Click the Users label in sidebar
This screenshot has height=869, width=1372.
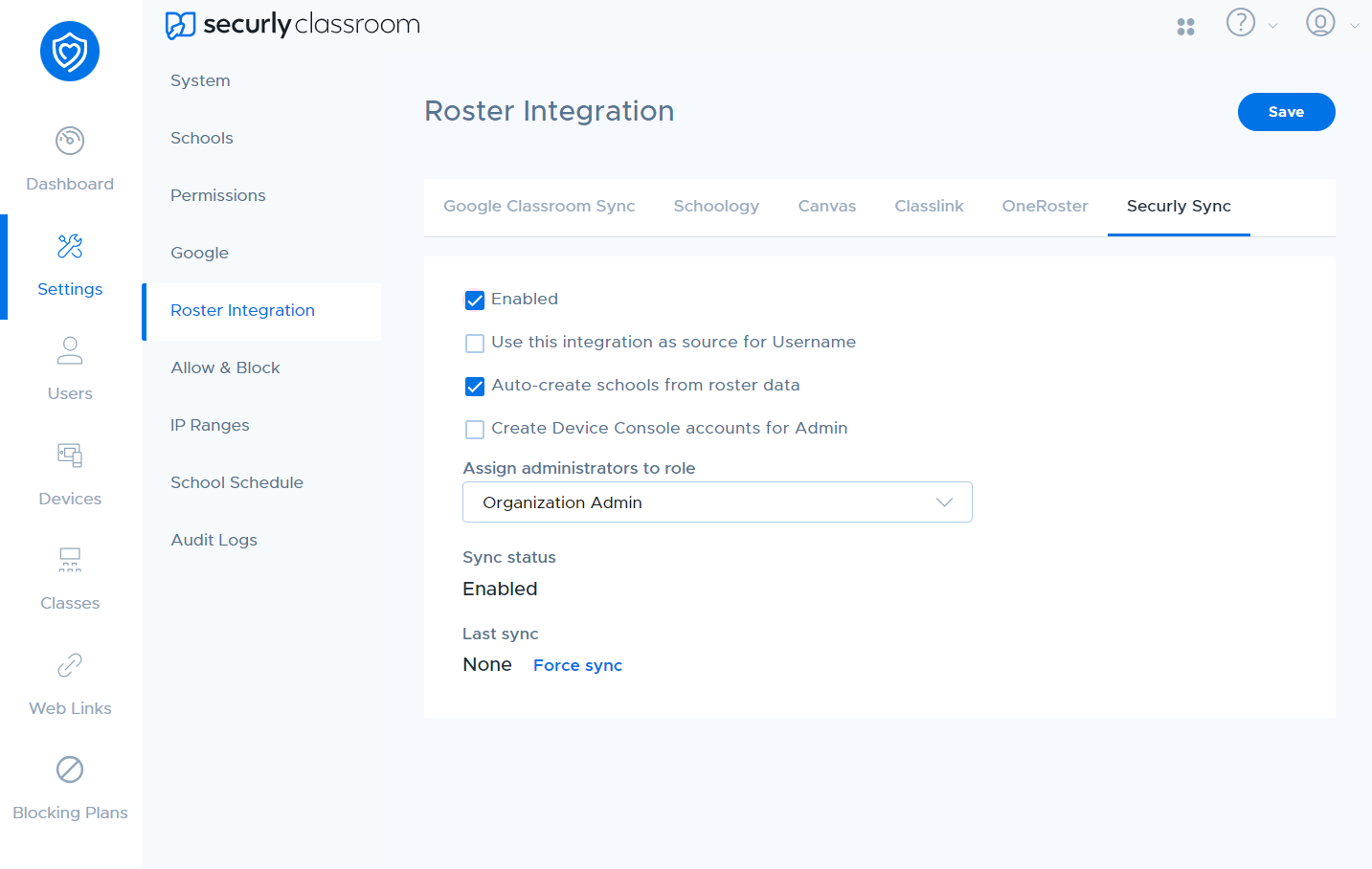(x=70, y=393)
